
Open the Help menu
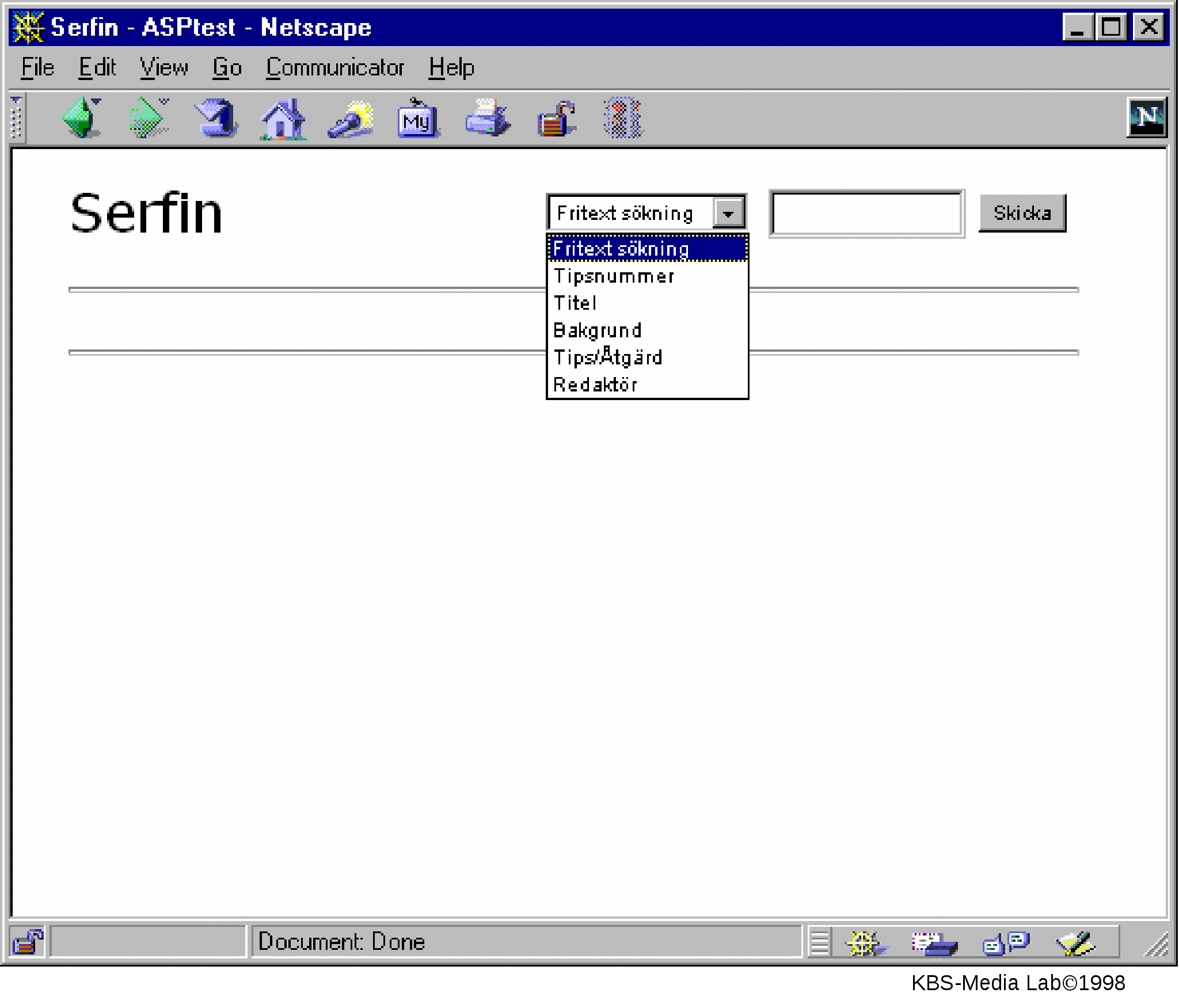click(x=451, y=68)
